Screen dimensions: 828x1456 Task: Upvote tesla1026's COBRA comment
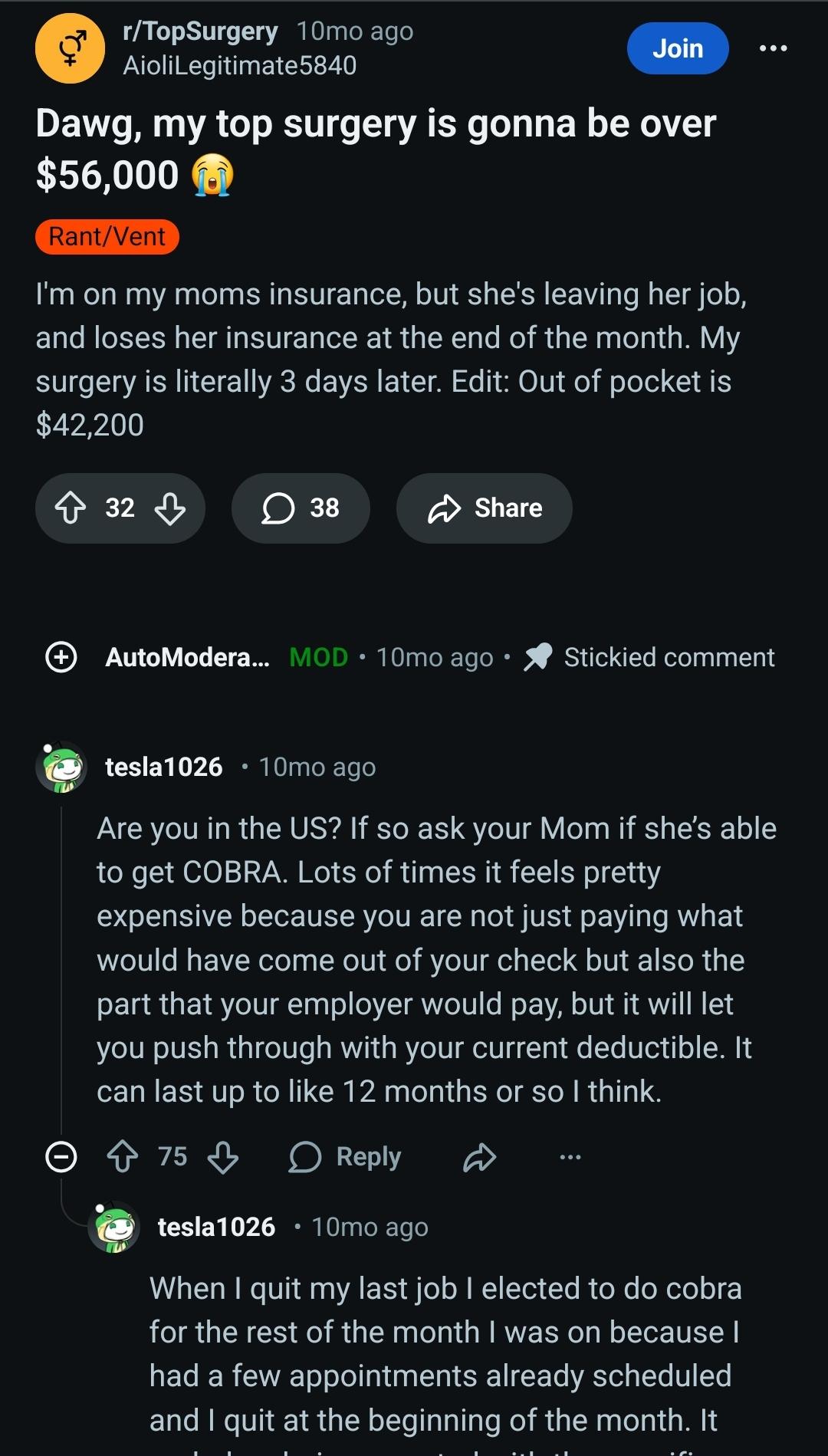coord(123,1156)
